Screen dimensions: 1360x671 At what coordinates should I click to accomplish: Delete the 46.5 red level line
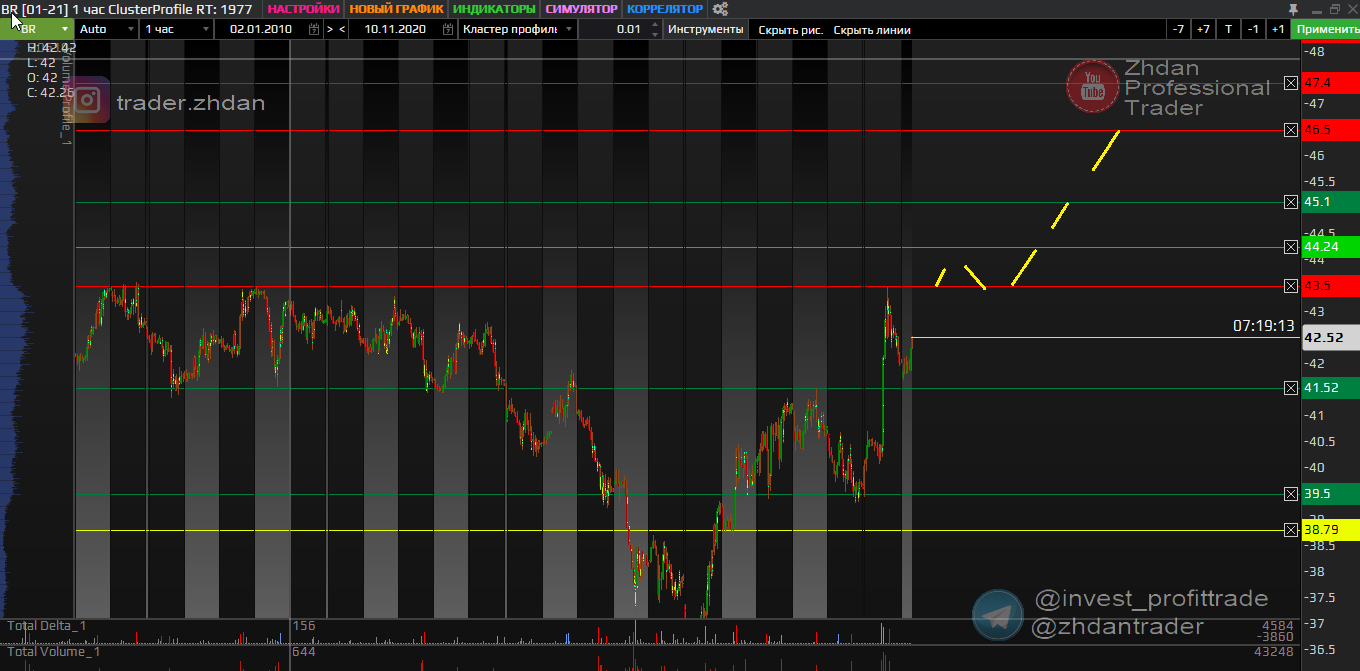tap(1290, 130)
